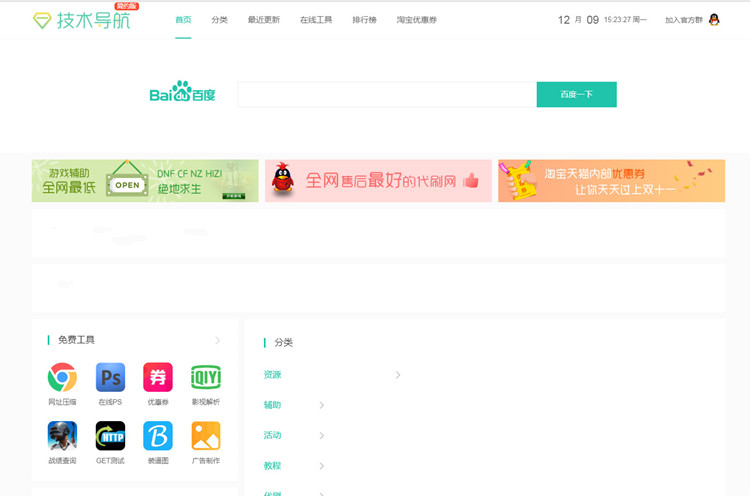Open the Chrome 网址压缩 tool icon

(62, 378)
